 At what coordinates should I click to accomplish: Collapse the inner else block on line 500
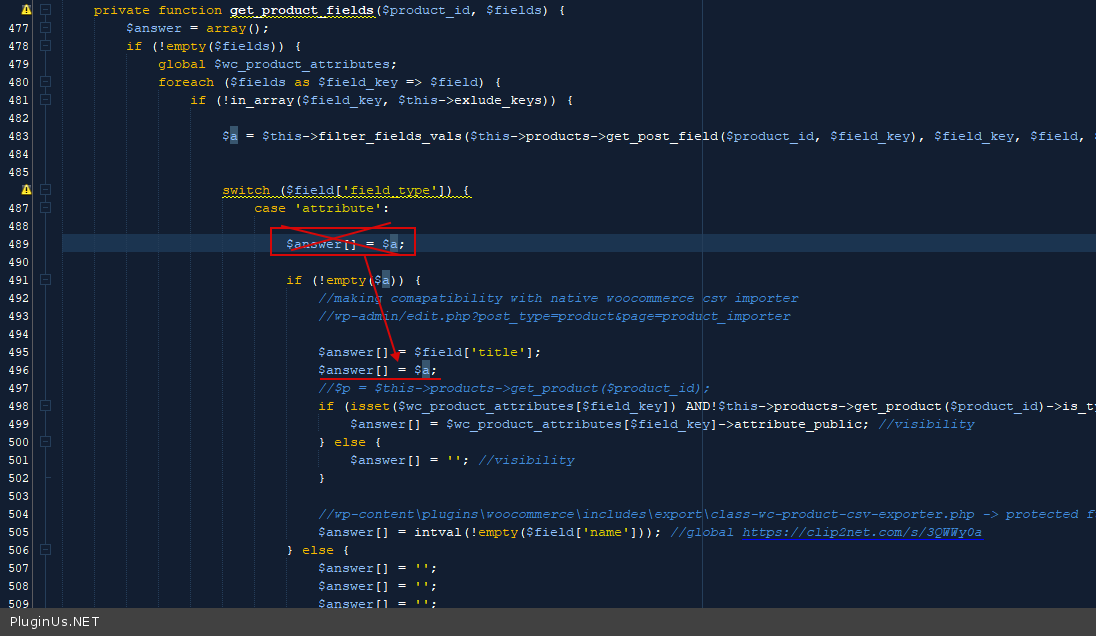[x=45, y=442]
